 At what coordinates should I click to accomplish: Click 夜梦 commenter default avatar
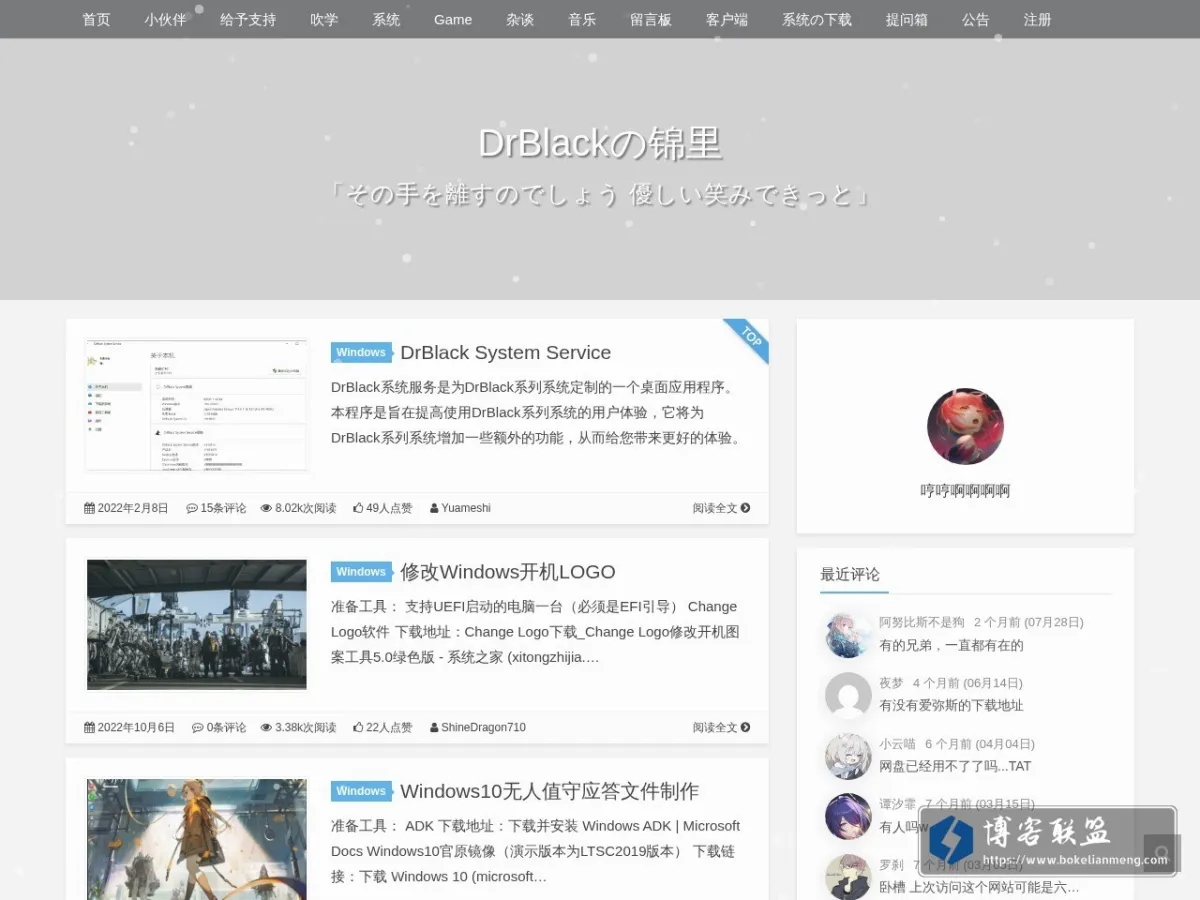tap(848, 695)
